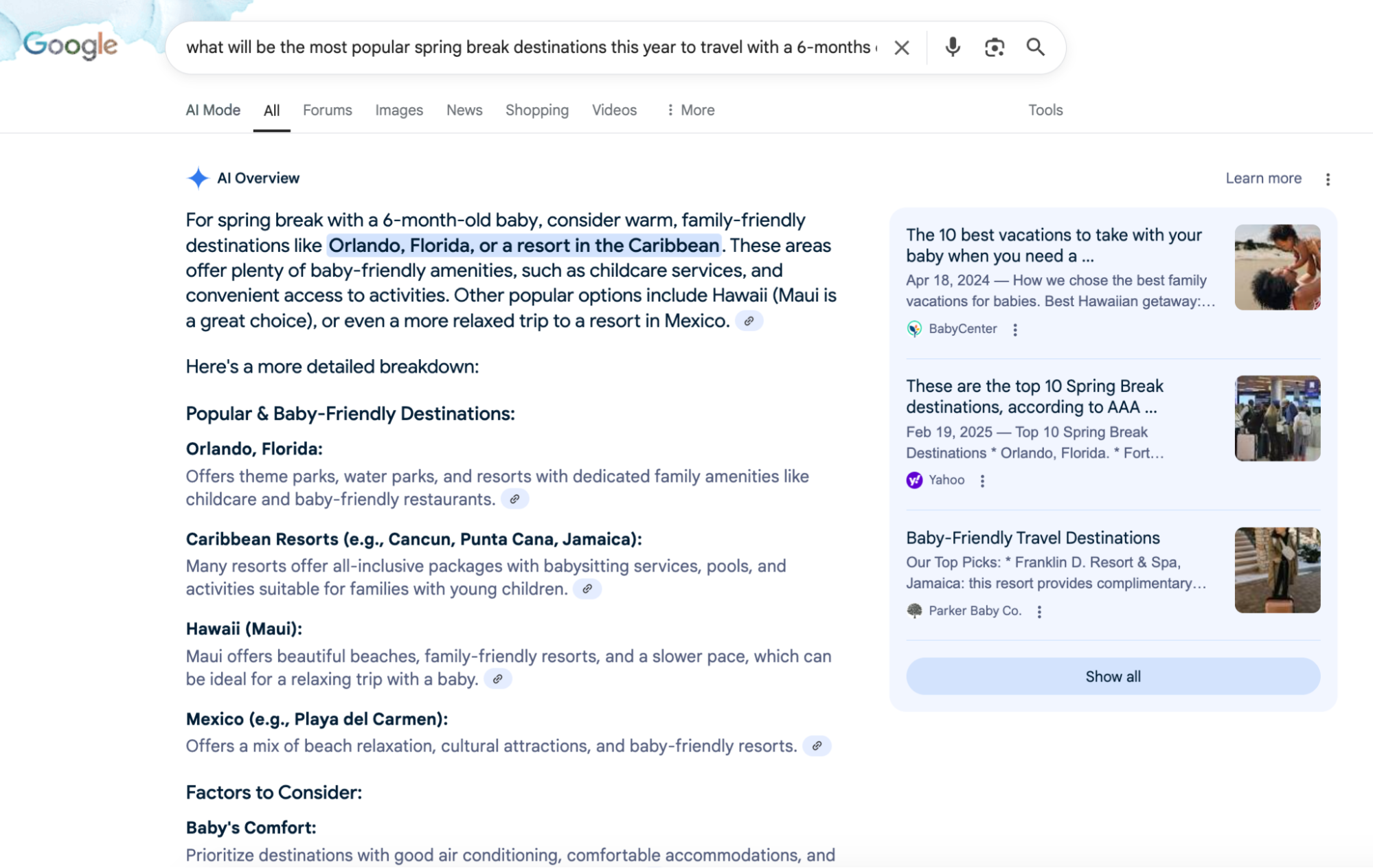Click the heading Hawaii (Maui):

[244, 629]
